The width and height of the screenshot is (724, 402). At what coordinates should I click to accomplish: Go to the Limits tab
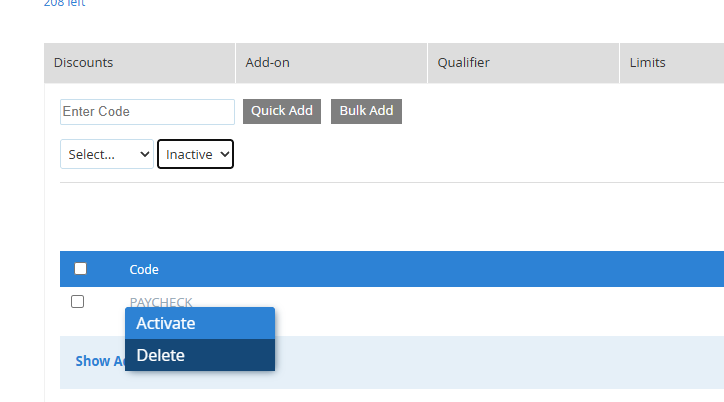point(672,63)
